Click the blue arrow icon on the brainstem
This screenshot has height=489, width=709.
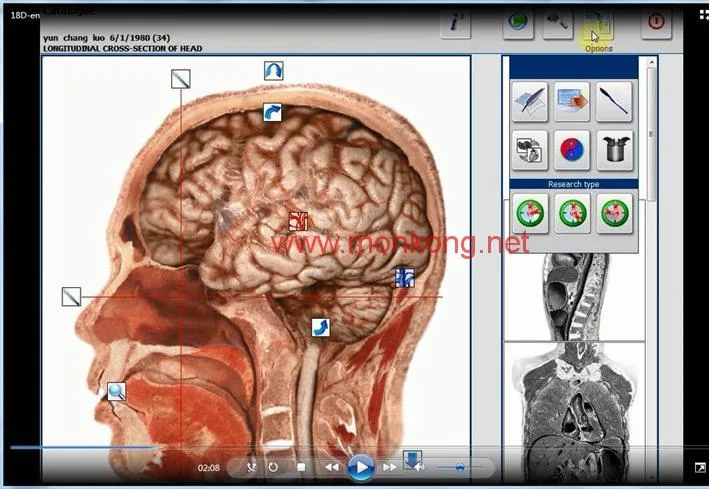(321, 327)
